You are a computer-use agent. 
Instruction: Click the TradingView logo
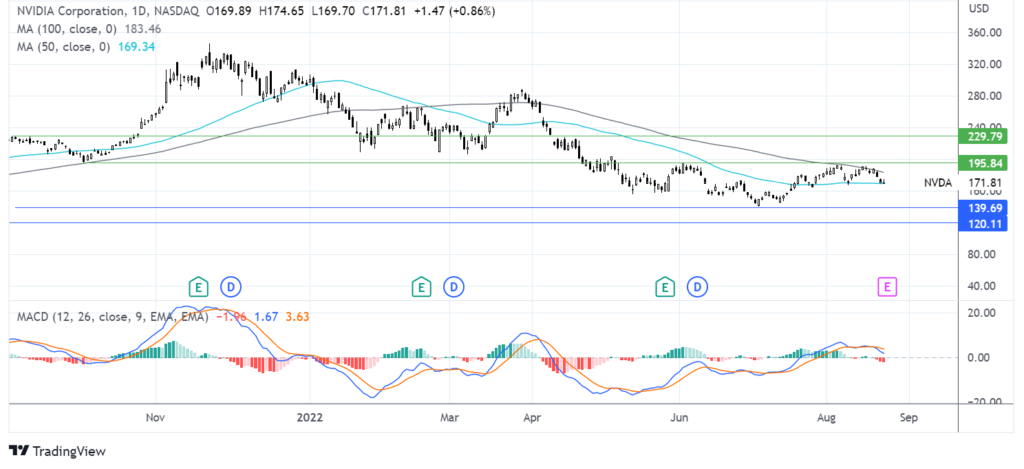[x=57, y=451]
